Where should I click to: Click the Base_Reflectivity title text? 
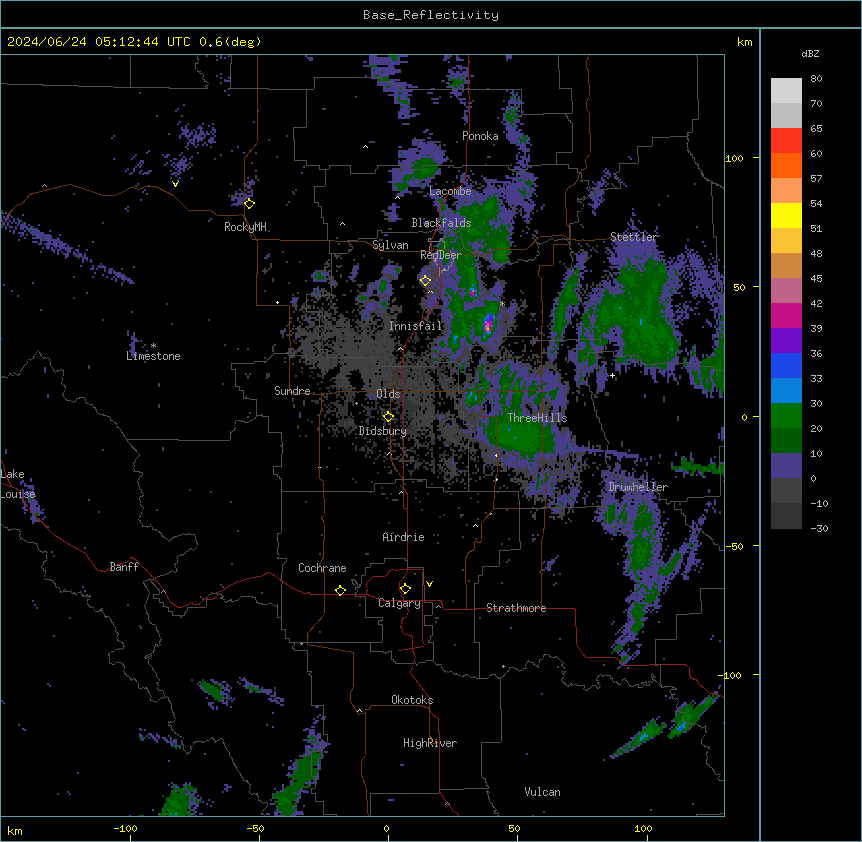[431, 15]
